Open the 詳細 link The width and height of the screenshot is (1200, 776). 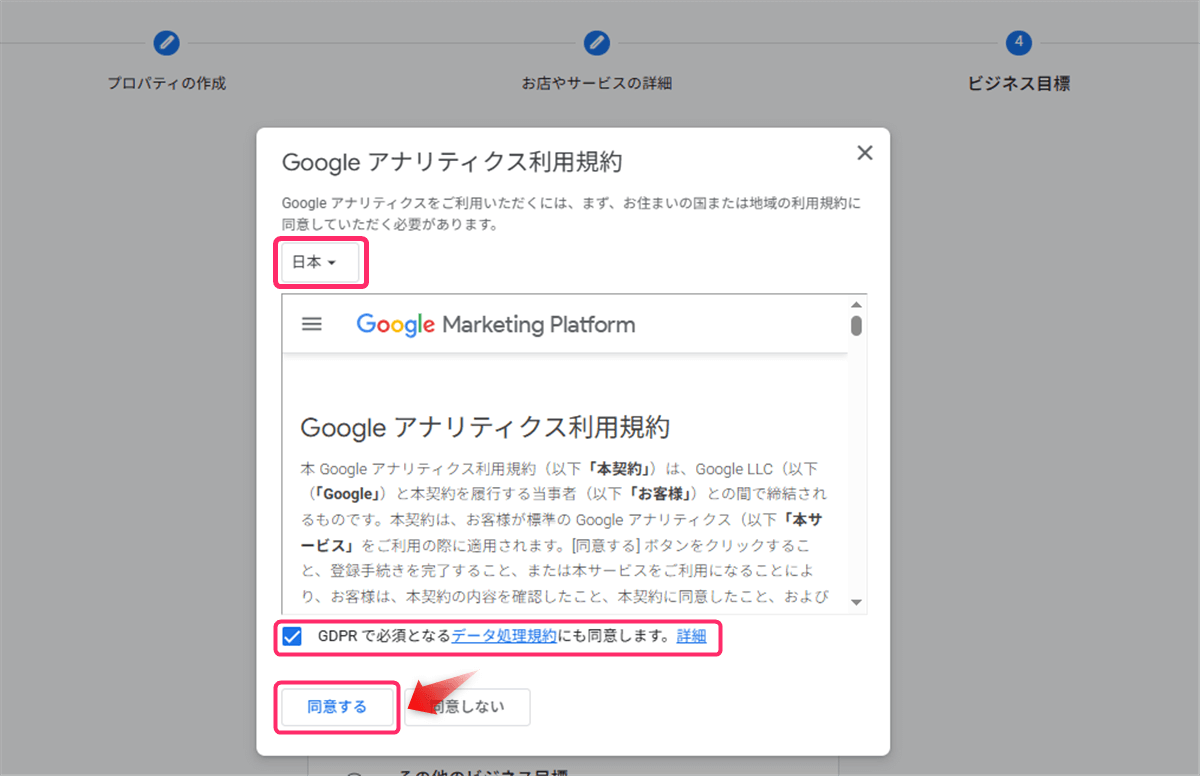pyautogui.click(x=691, y=636)
